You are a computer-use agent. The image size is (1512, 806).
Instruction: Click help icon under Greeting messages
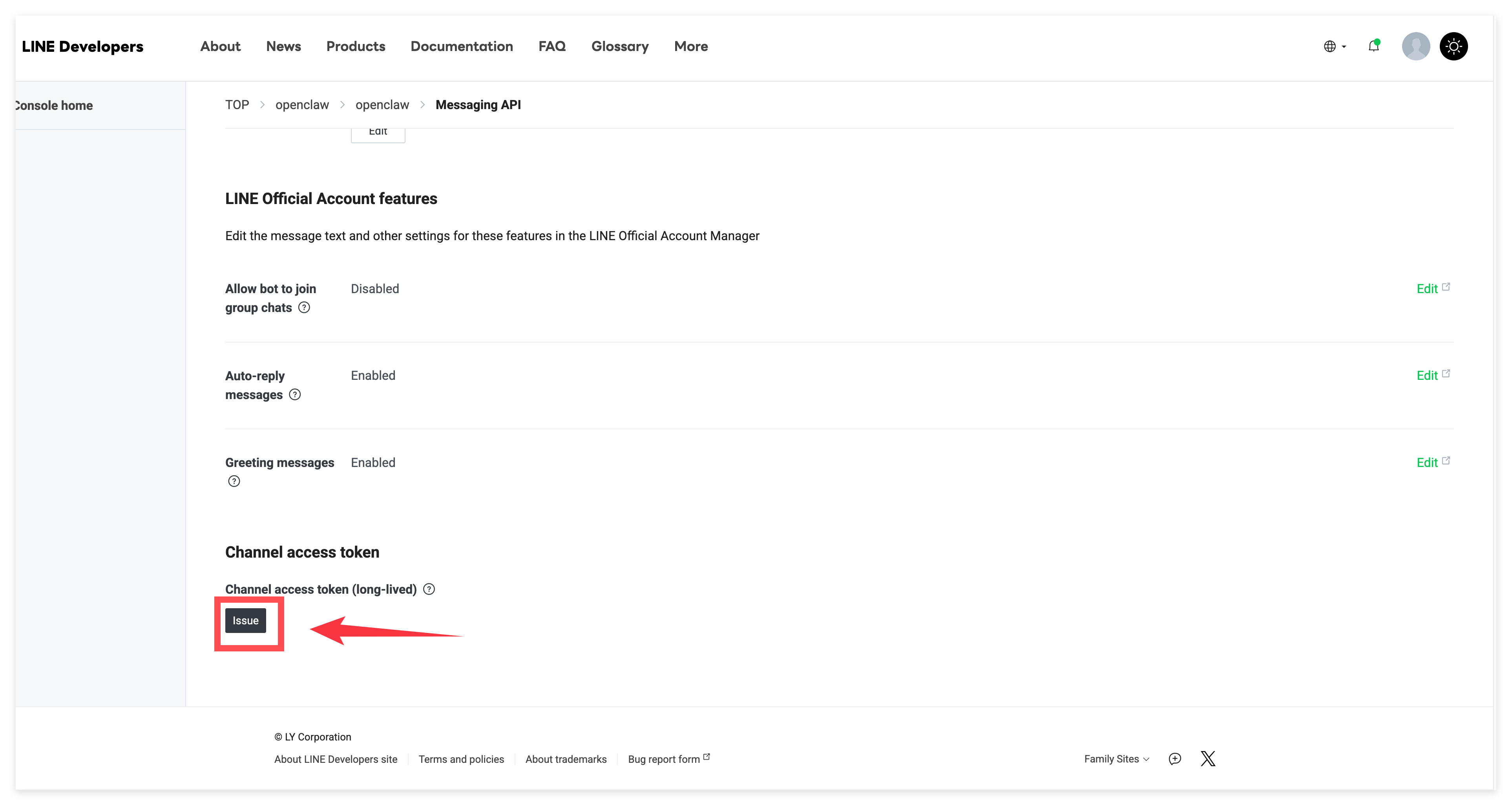[x=234, y=481]
